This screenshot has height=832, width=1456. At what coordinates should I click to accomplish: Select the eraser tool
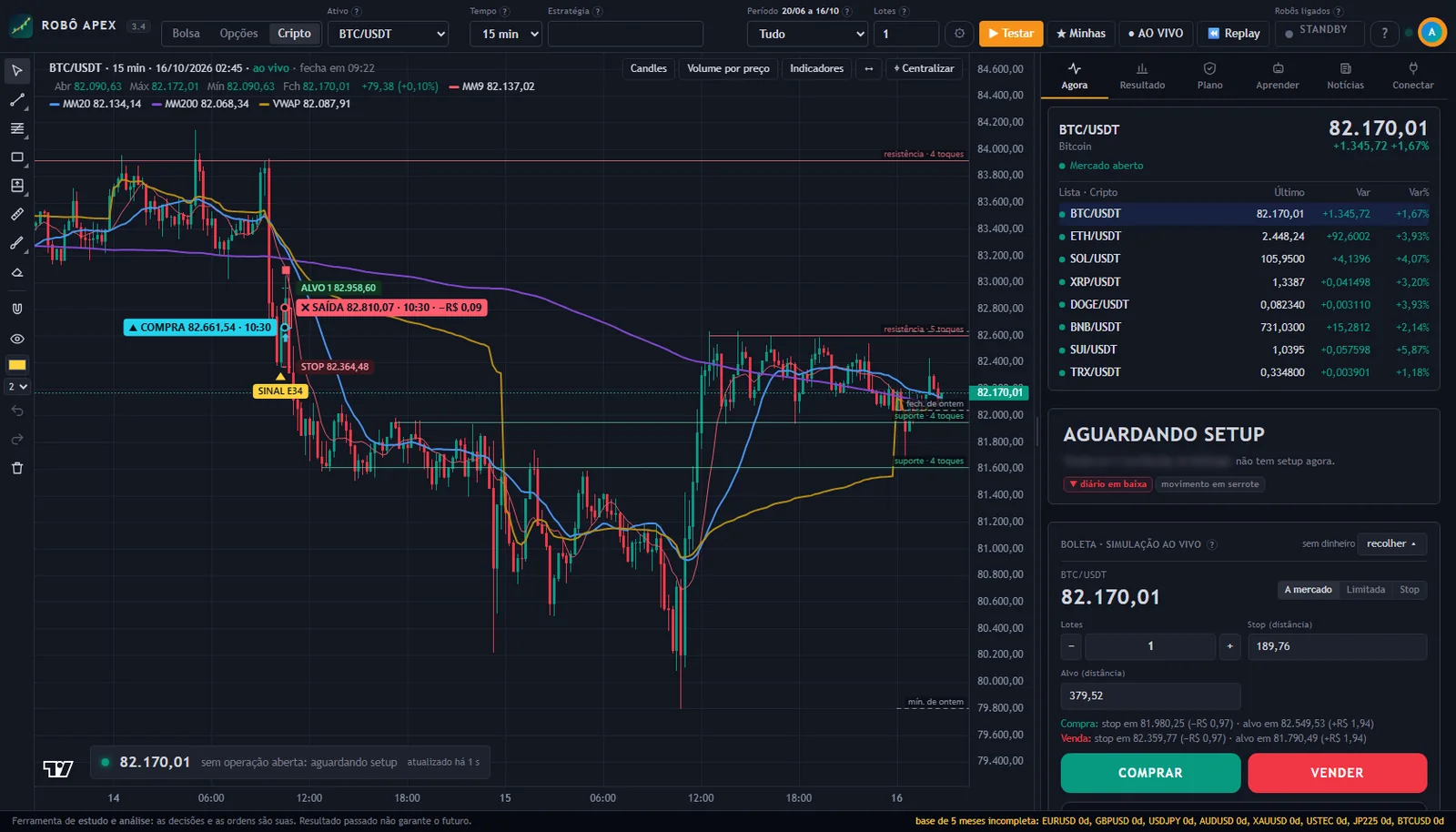pos(16,272)
